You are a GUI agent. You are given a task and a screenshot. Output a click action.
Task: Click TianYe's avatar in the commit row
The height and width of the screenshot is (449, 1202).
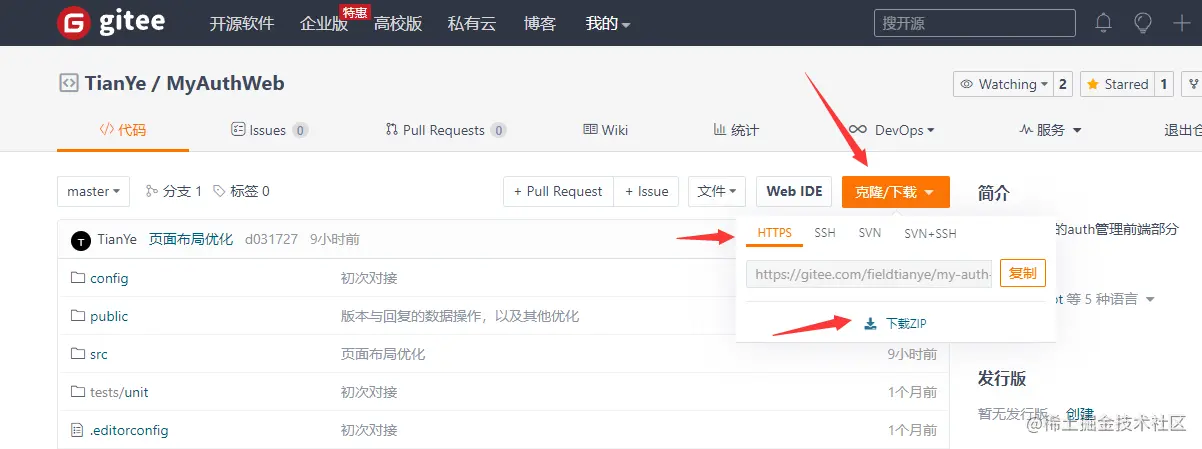[80, 239]
